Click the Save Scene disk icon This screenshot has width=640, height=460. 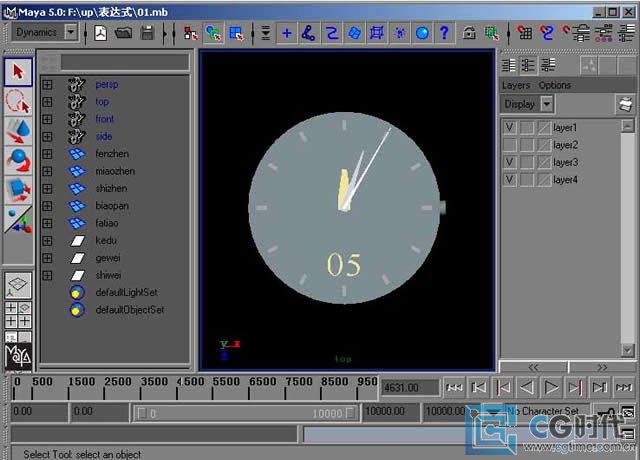tap(147, 33)
